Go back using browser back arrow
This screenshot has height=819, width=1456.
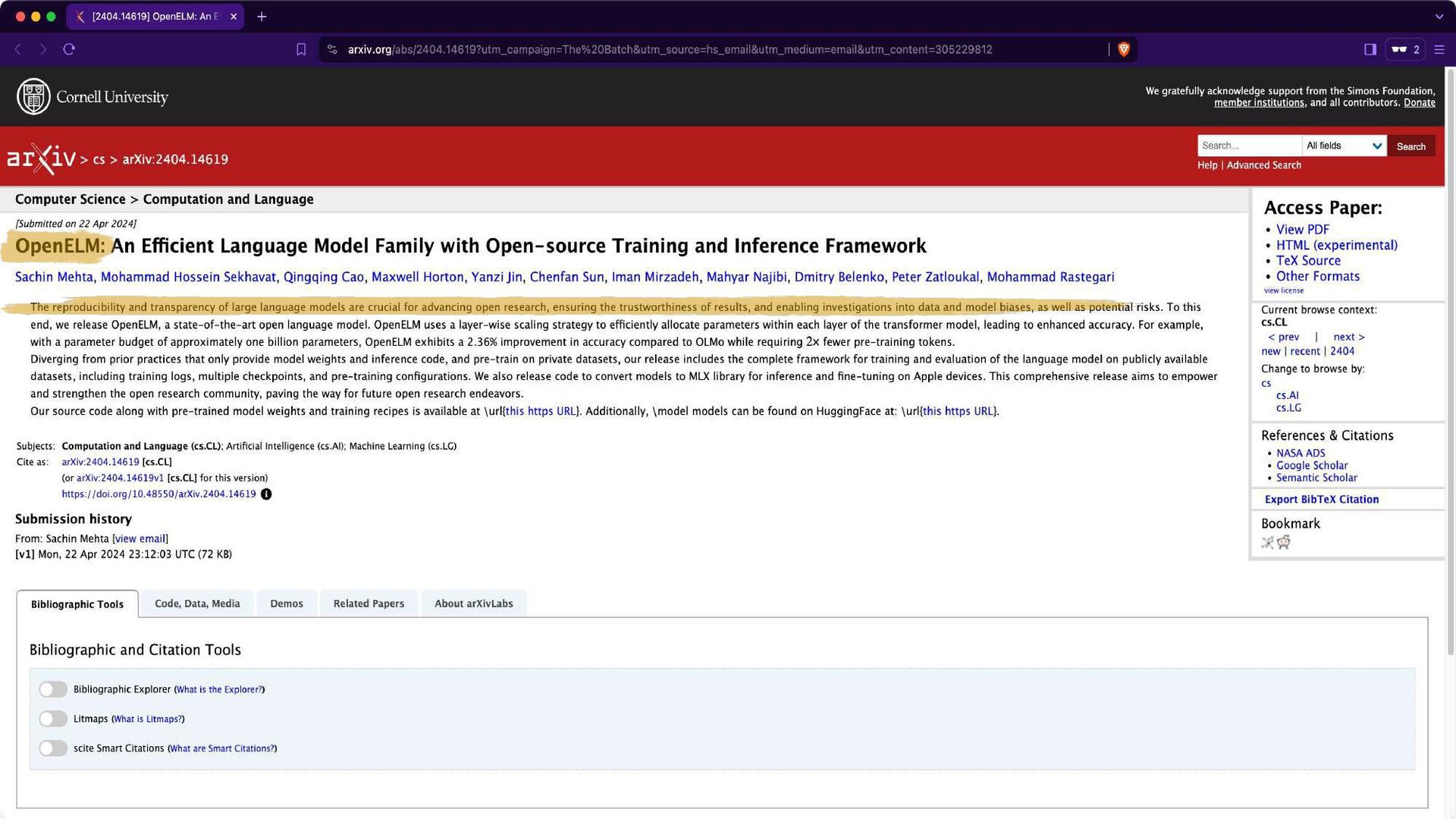[18, 49]
